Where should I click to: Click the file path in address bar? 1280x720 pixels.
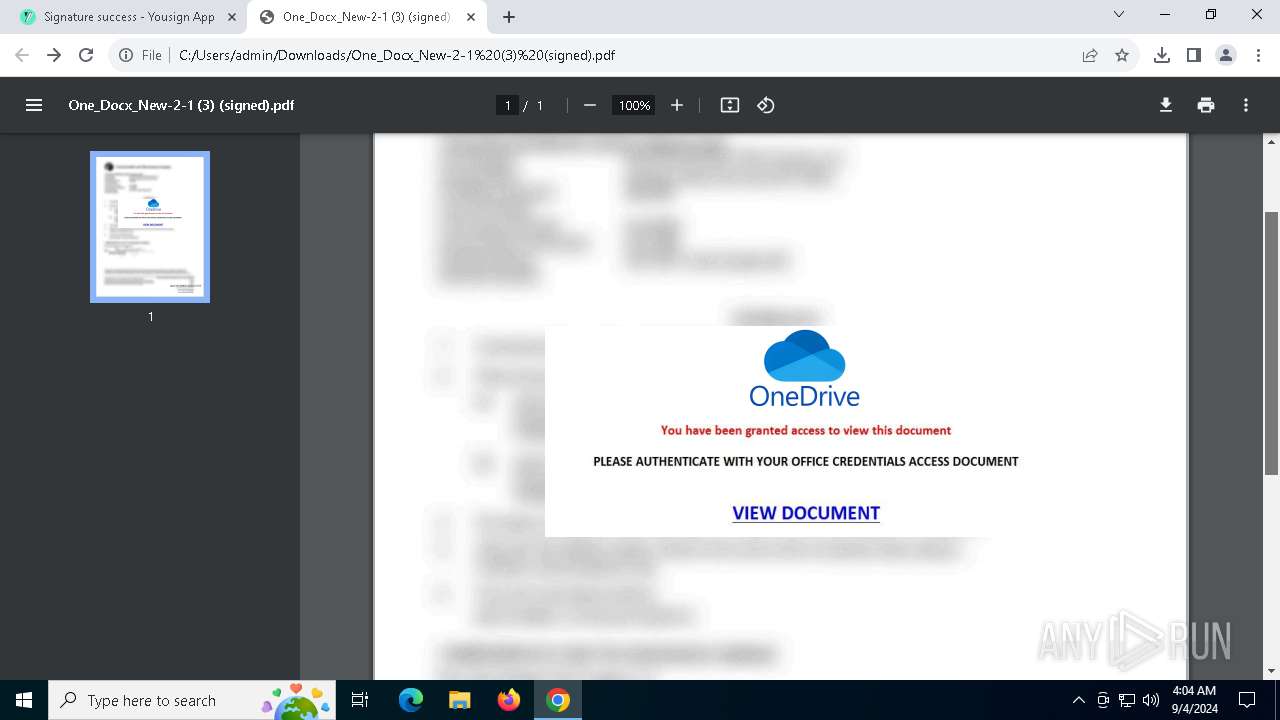[x=396, y=55]
